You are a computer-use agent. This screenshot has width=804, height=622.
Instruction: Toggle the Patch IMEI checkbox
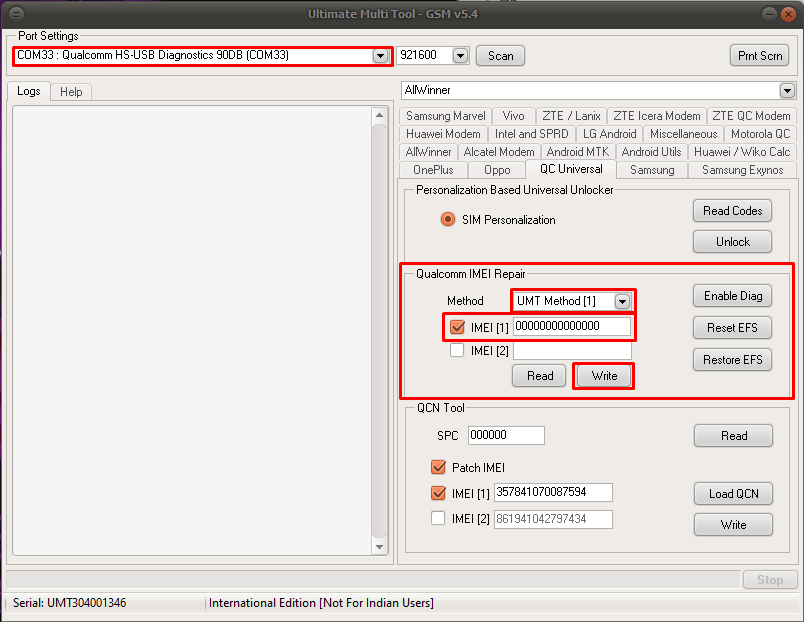(438, 467)
